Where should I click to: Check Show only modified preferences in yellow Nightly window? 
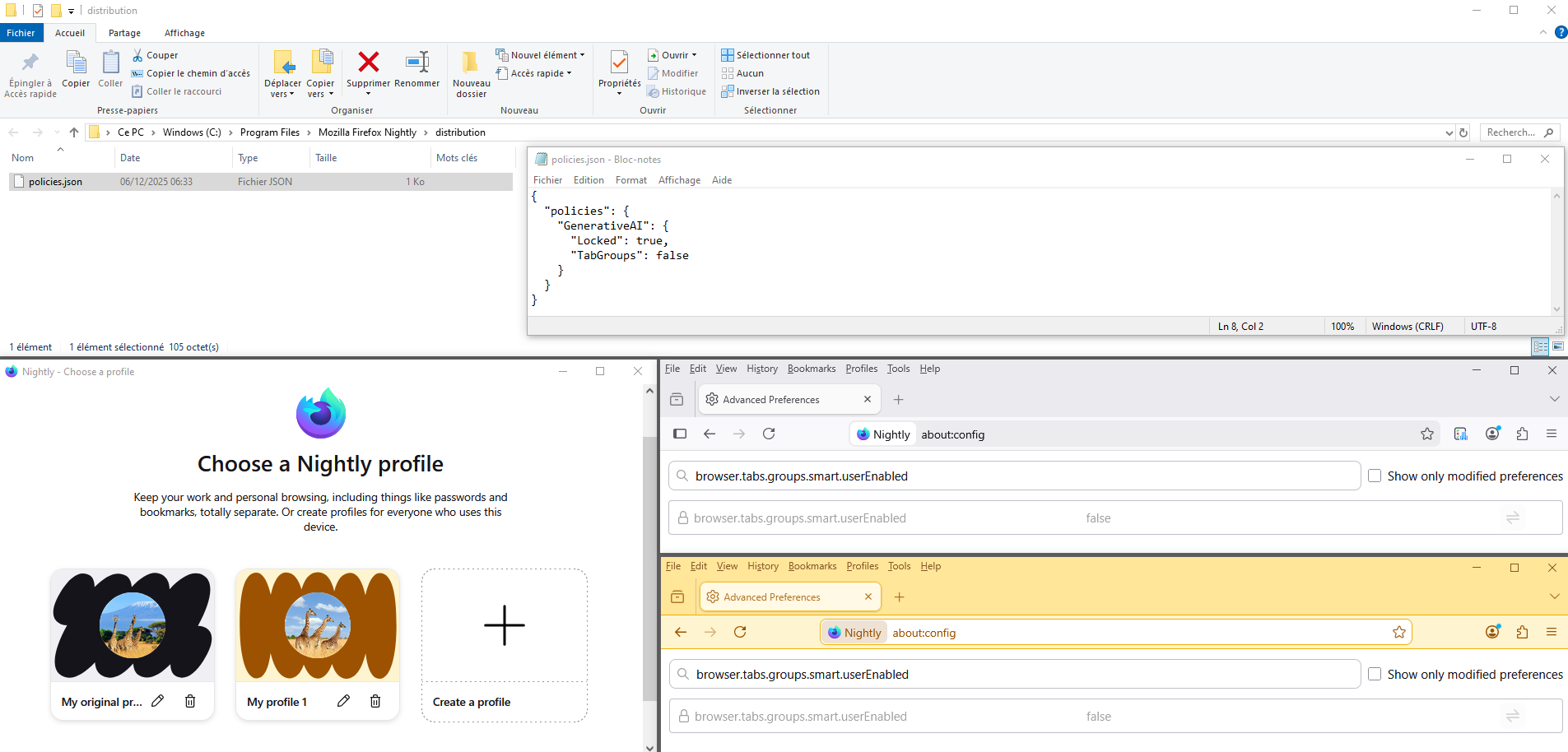[1375, 674]
